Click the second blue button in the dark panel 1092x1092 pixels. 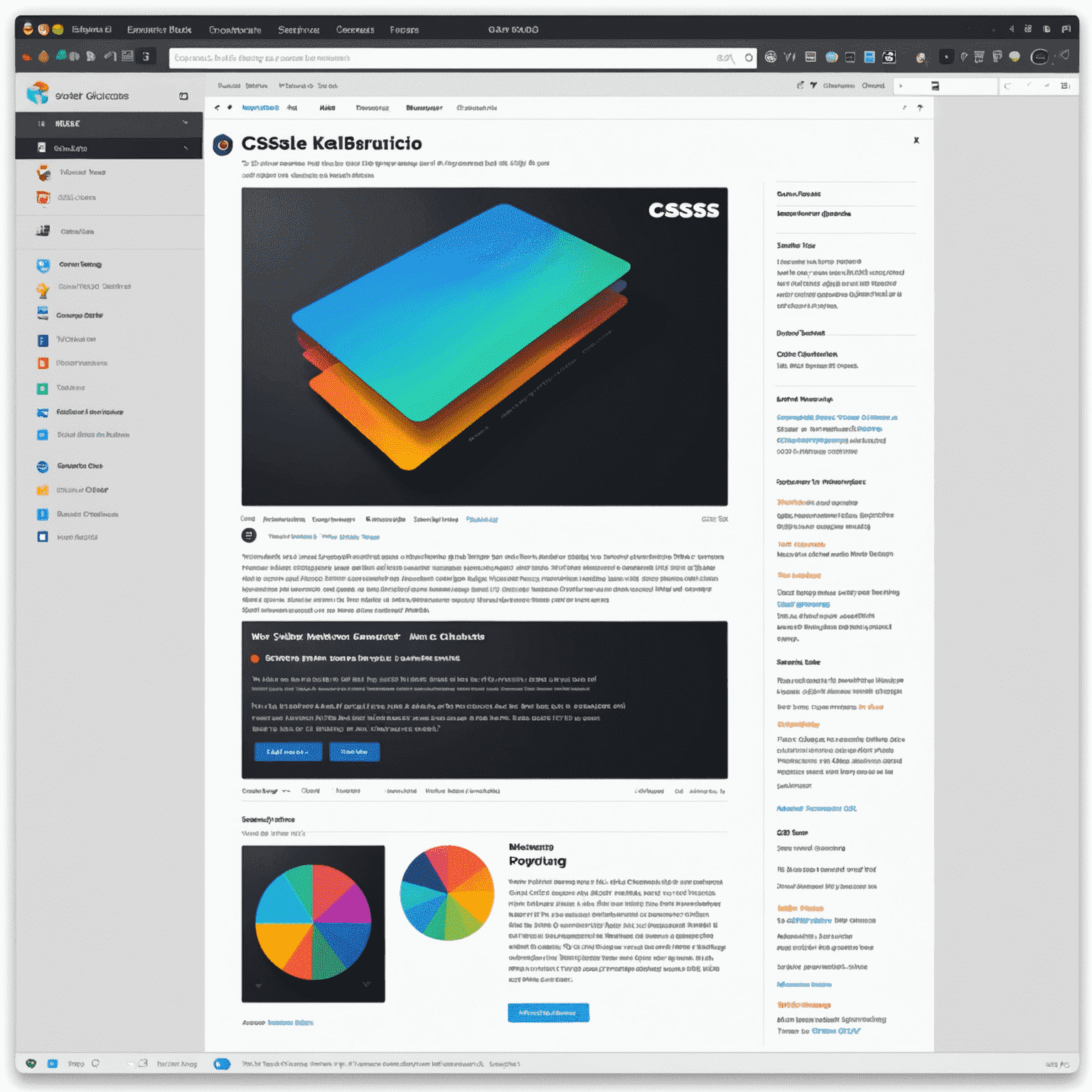pos(354,751)
